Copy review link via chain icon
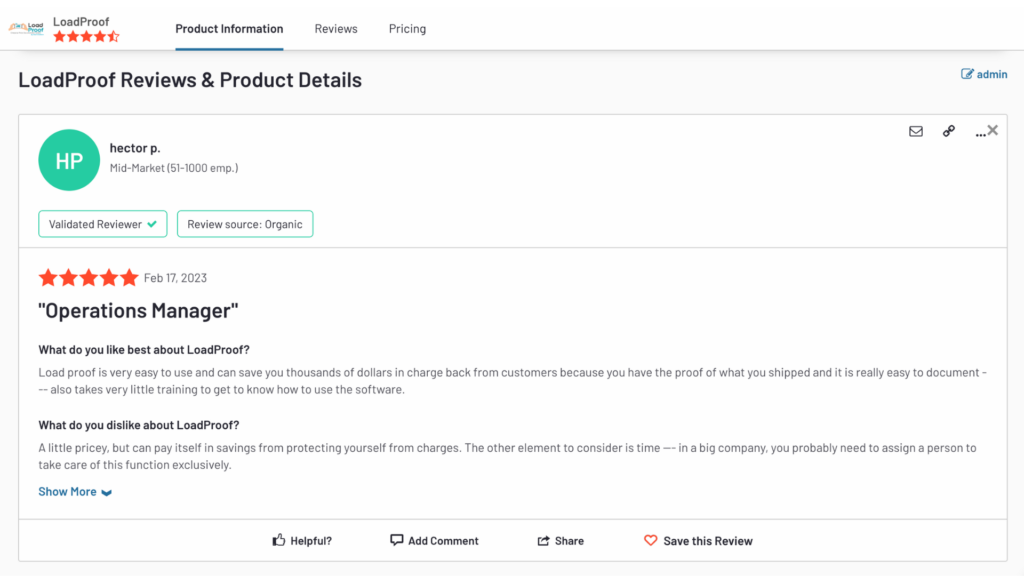 [x=949, y=131]
